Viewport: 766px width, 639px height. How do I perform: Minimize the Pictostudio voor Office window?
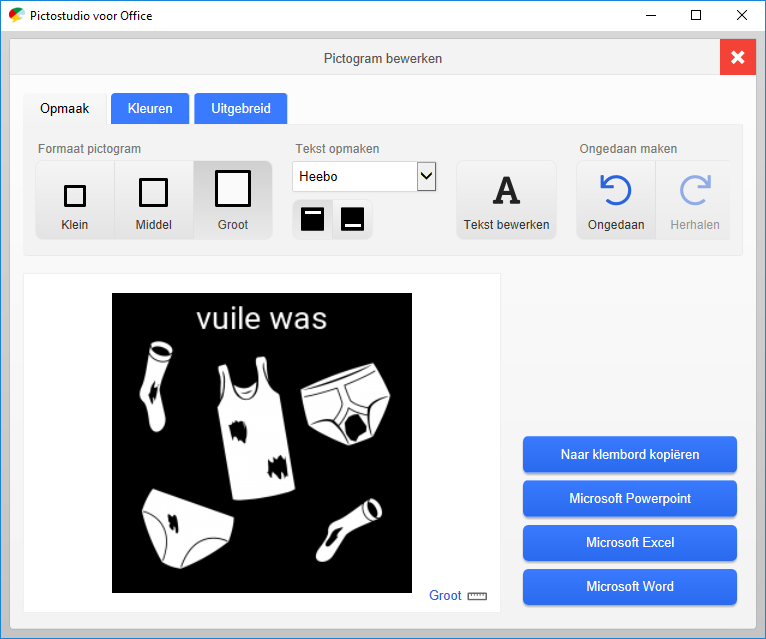pyautogui.click(x=651, y=15)
